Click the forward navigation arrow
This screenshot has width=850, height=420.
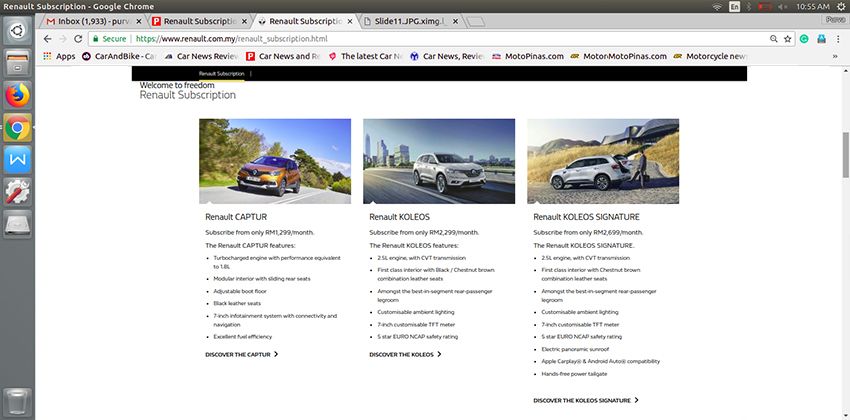click(63, 39)
